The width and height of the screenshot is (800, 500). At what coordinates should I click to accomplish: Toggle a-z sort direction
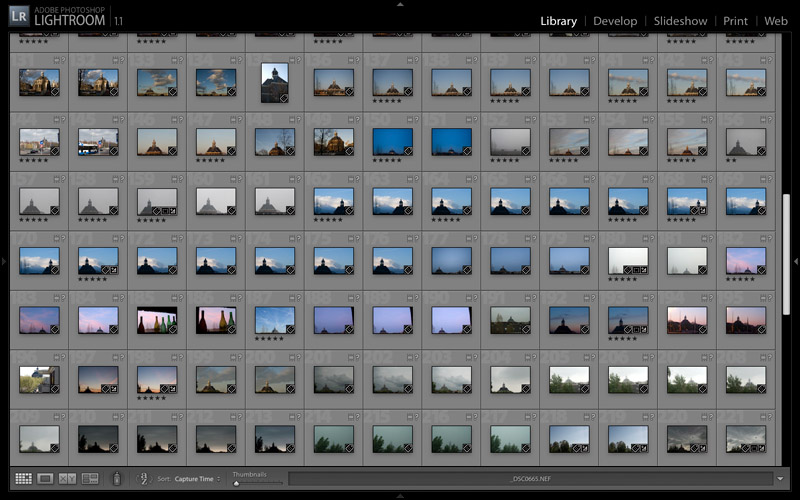click(x=143, y=479)
